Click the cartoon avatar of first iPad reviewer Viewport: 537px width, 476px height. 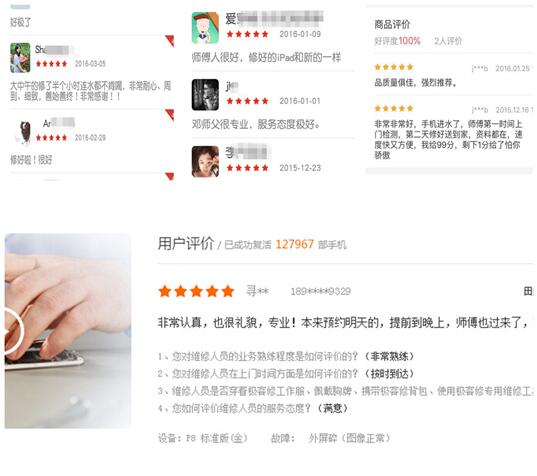coord(205,28)
